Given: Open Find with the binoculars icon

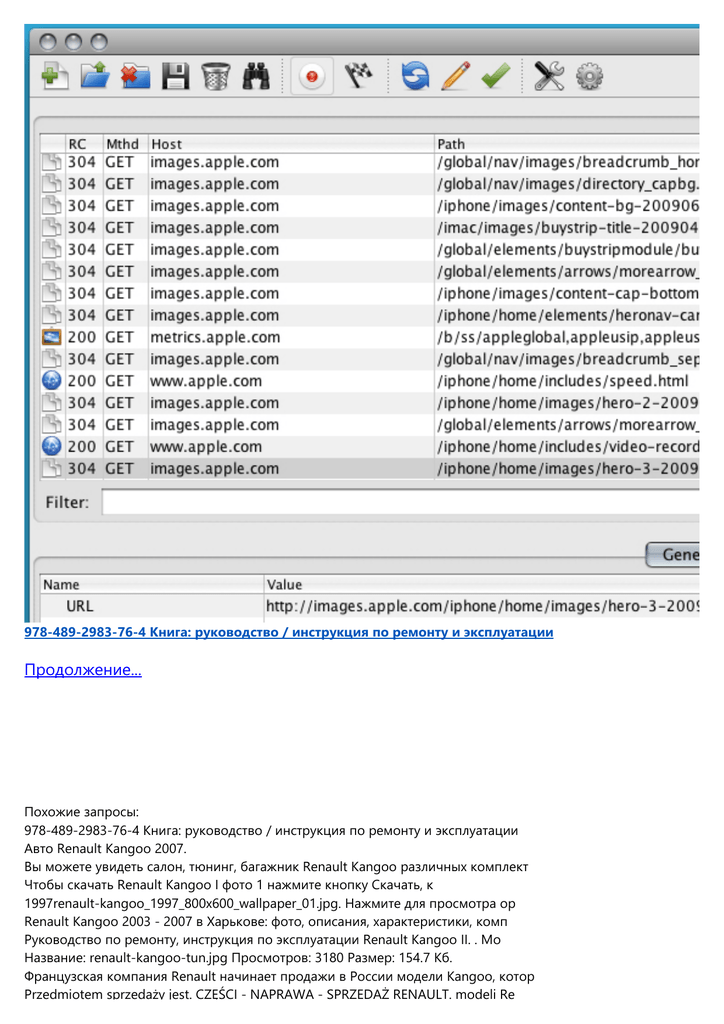Looking at the screenshot, I should (256, 76).
